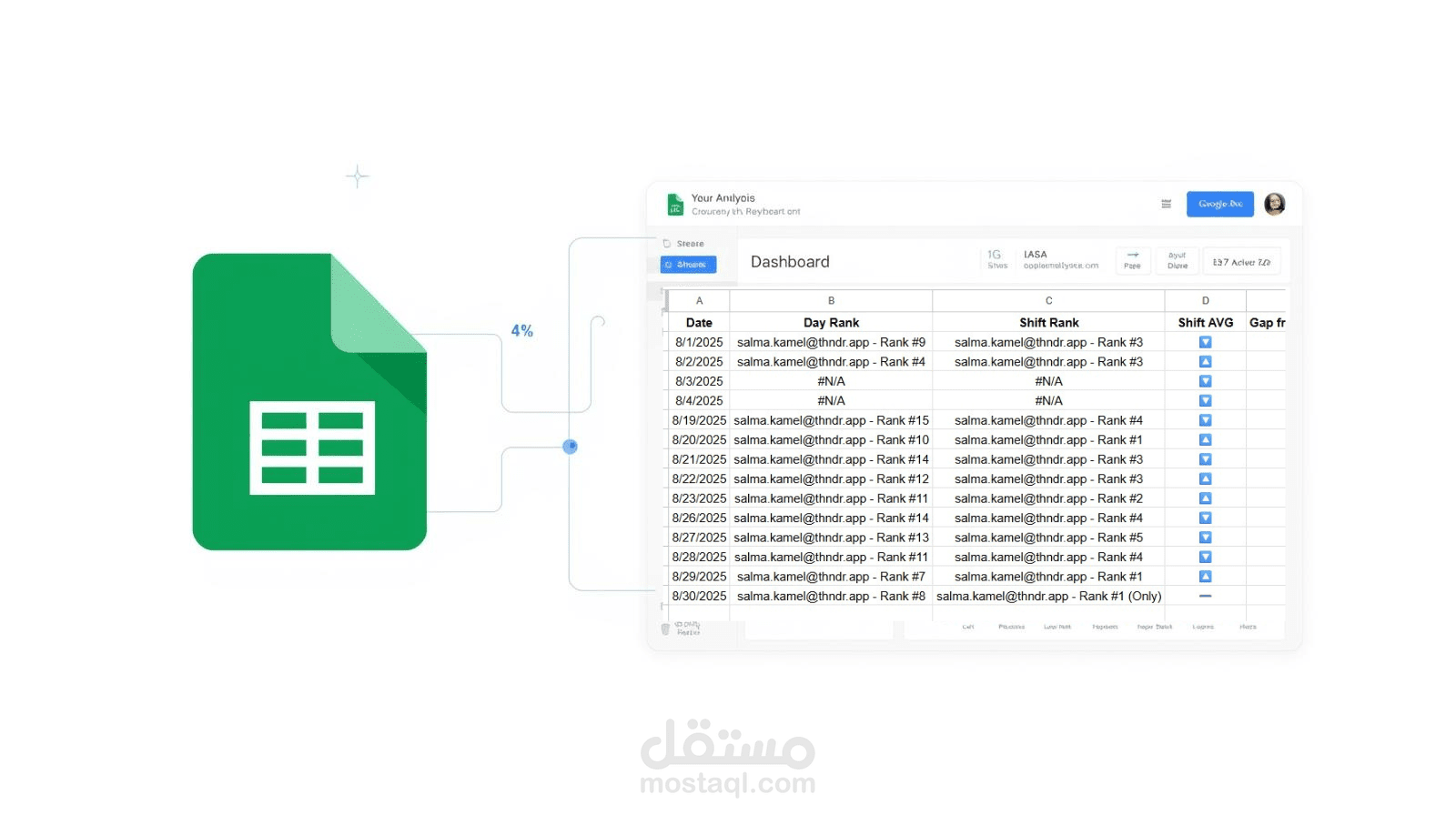
Task: Click the "Dashboard" title
Action: point(790,262)
